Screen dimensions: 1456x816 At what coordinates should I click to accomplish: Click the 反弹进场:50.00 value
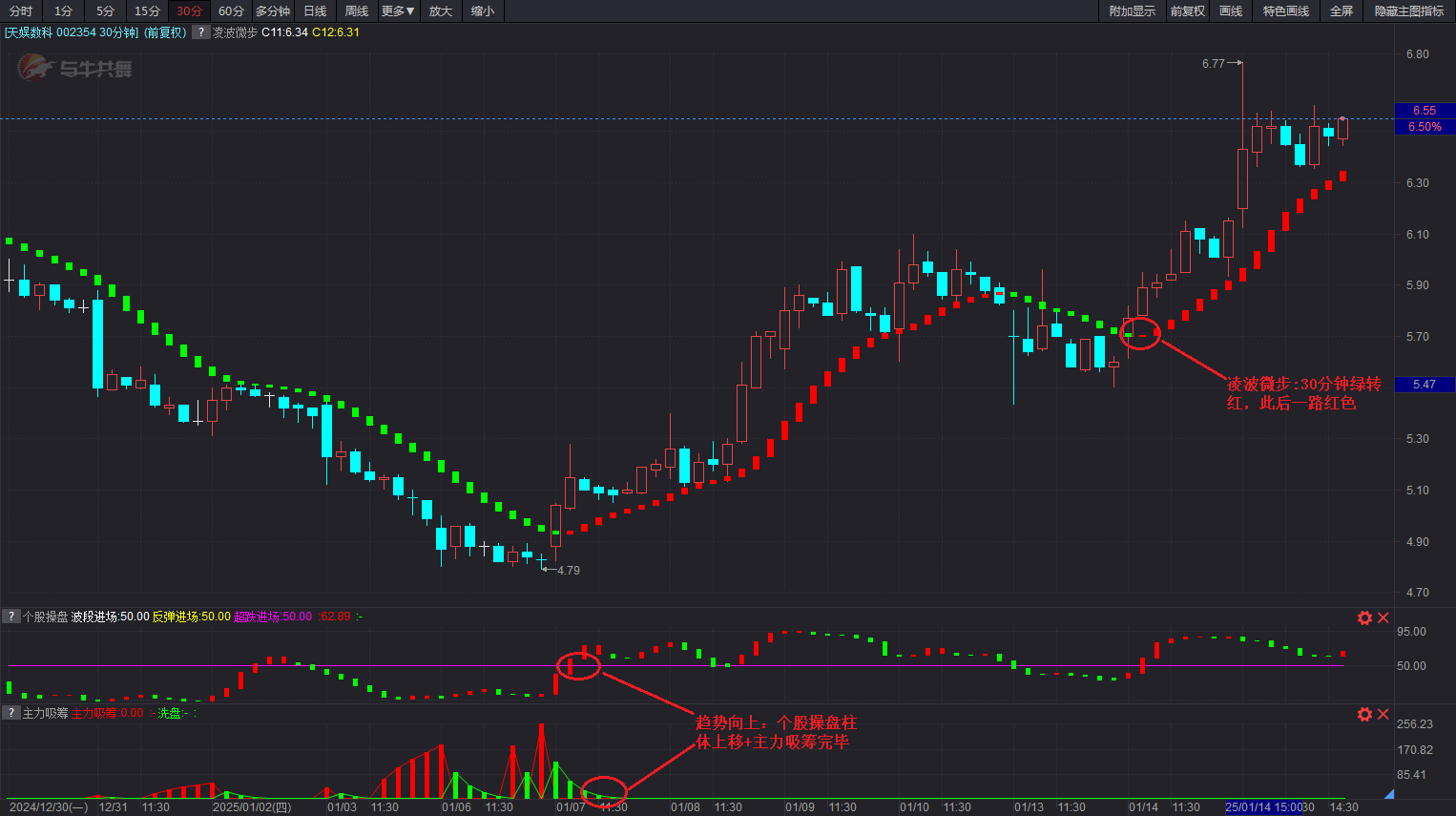[192, 617]
